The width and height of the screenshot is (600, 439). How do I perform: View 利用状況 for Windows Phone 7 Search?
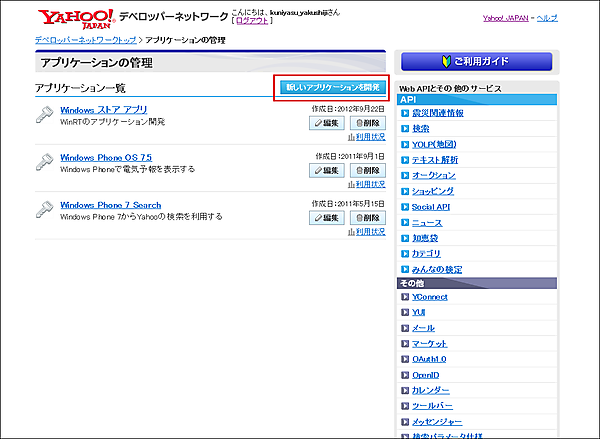370,232
